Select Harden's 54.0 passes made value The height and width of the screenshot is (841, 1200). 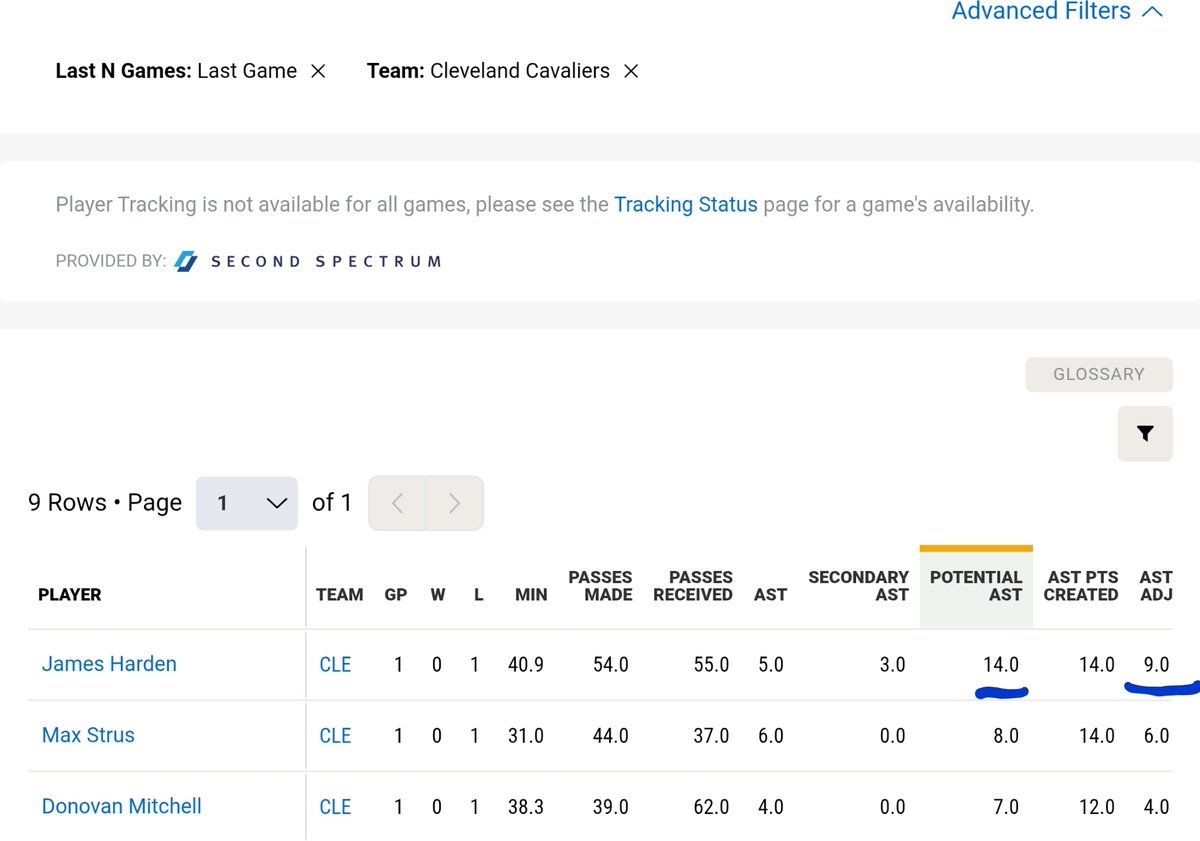click(610, 665)
